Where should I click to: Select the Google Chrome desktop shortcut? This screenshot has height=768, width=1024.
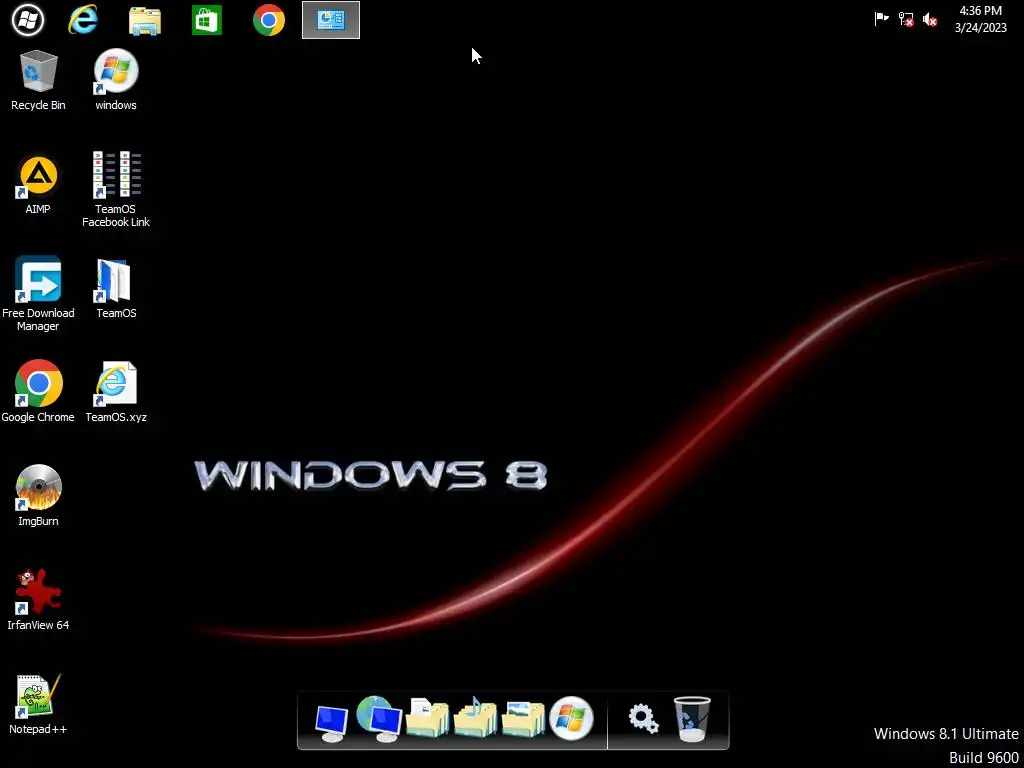(x=38, y=391)
